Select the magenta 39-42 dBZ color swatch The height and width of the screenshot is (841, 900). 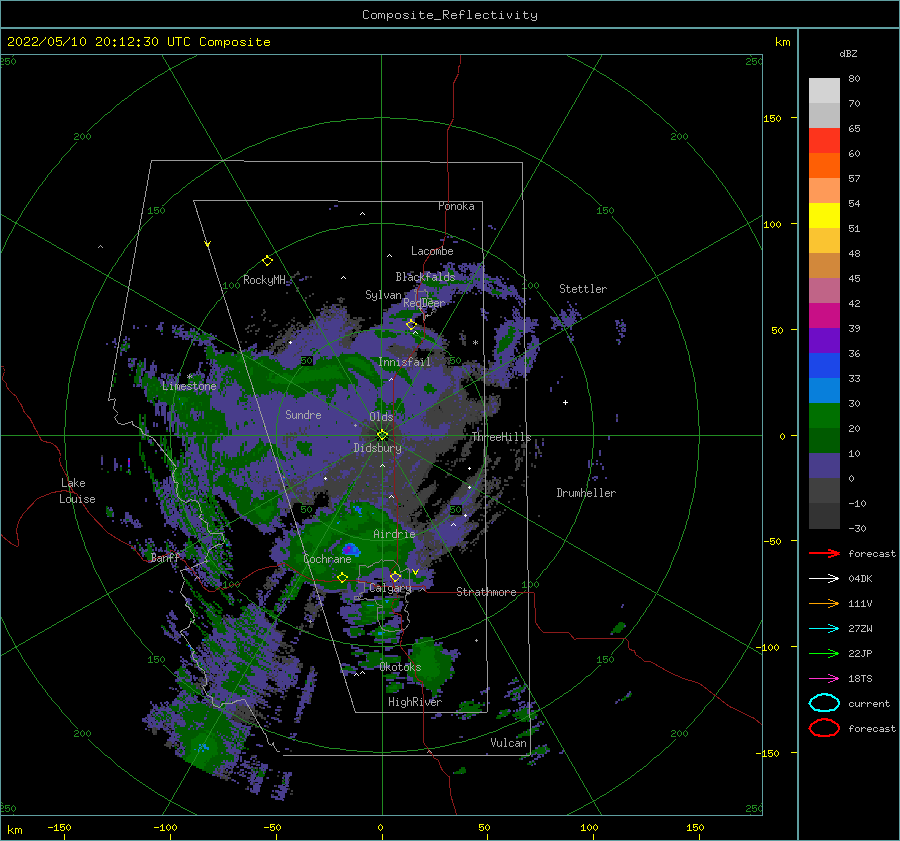824,316
